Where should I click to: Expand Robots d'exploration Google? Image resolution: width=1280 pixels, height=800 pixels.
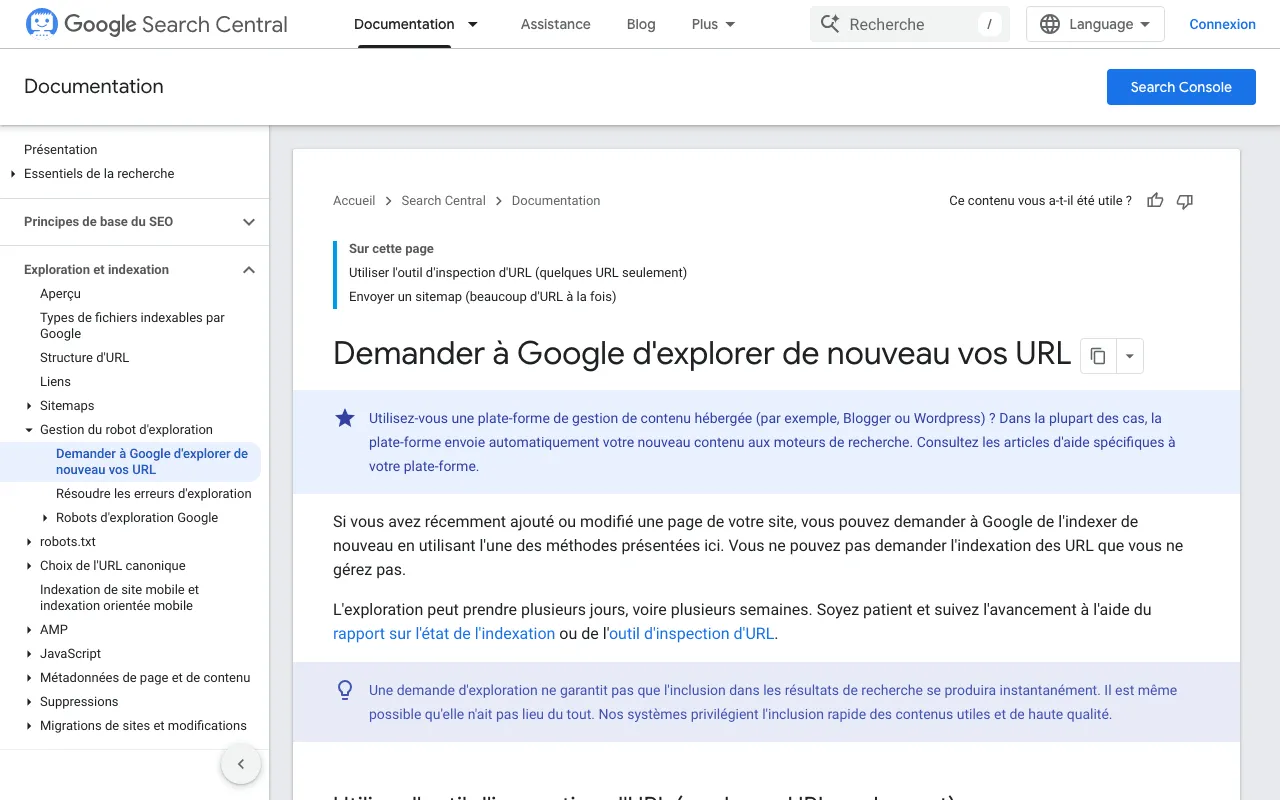point(45,518)
